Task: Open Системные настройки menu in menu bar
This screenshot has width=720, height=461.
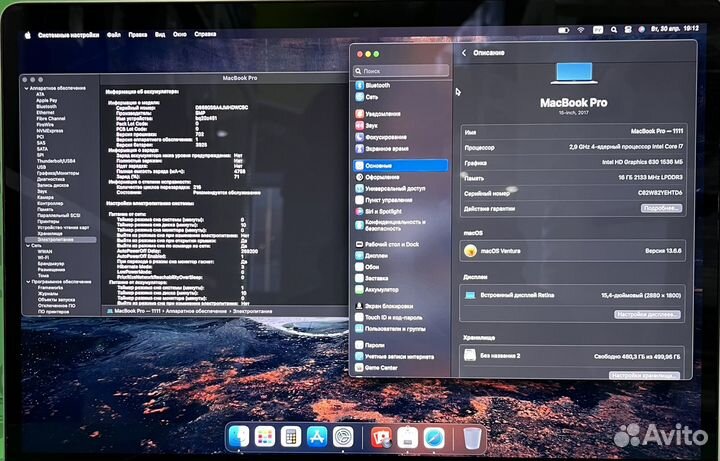Action: (x=68, y=35)
